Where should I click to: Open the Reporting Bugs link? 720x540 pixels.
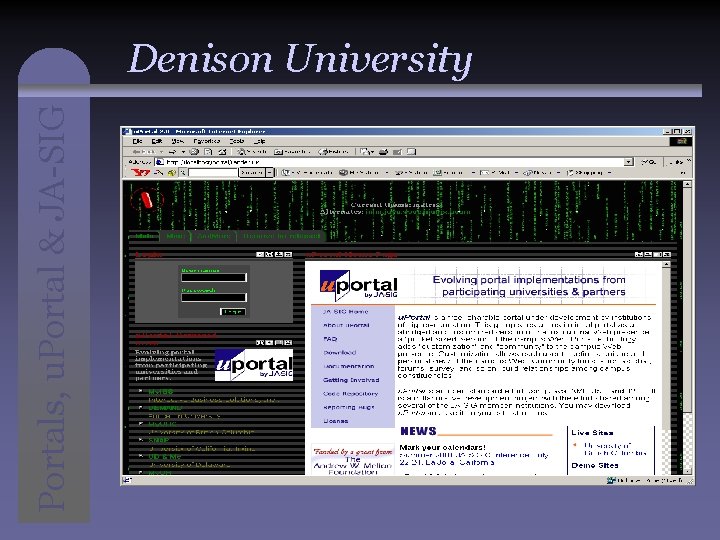pos(349,407)
